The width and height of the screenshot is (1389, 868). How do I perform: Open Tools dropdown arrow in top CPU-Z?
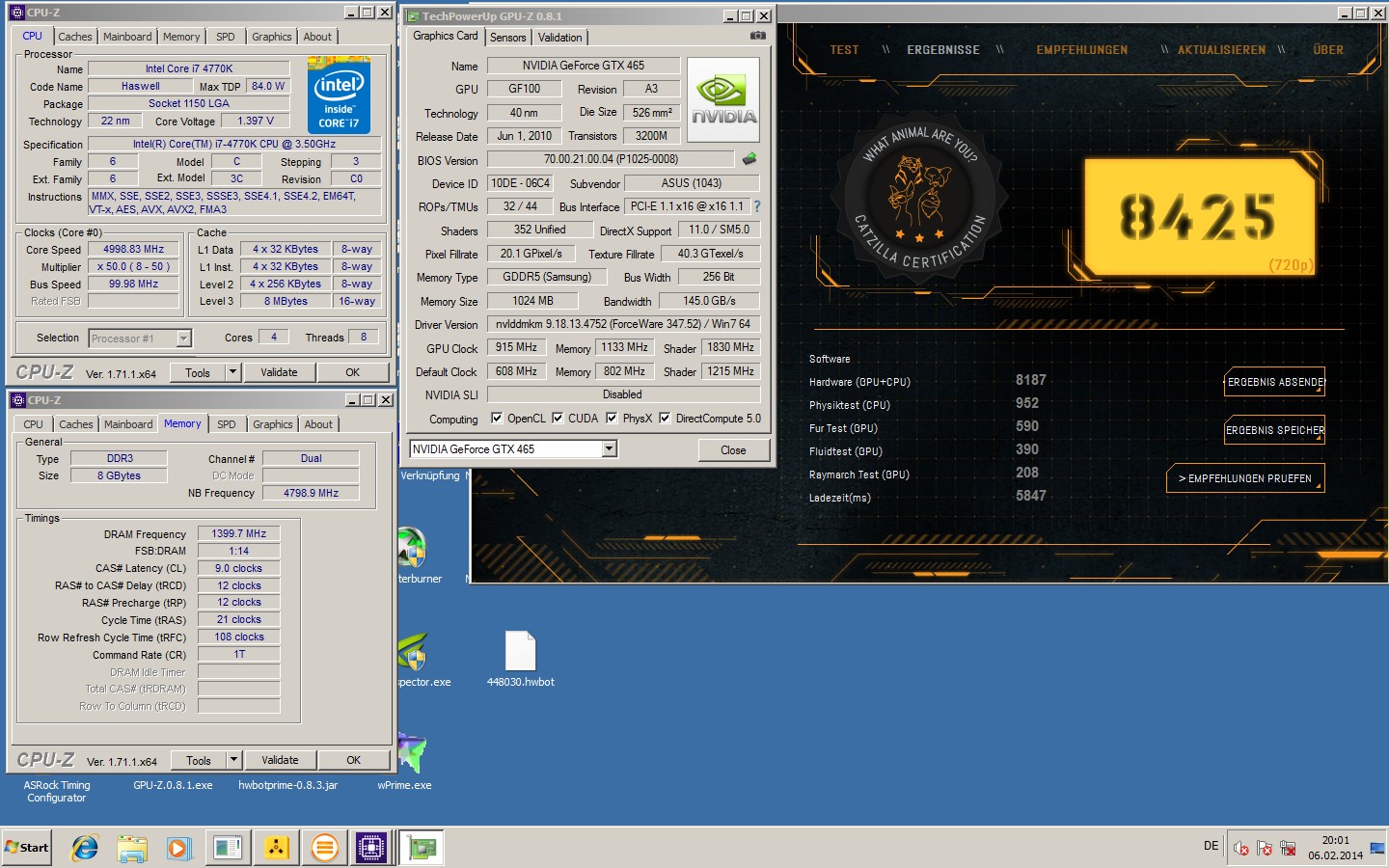click(232, 372)
